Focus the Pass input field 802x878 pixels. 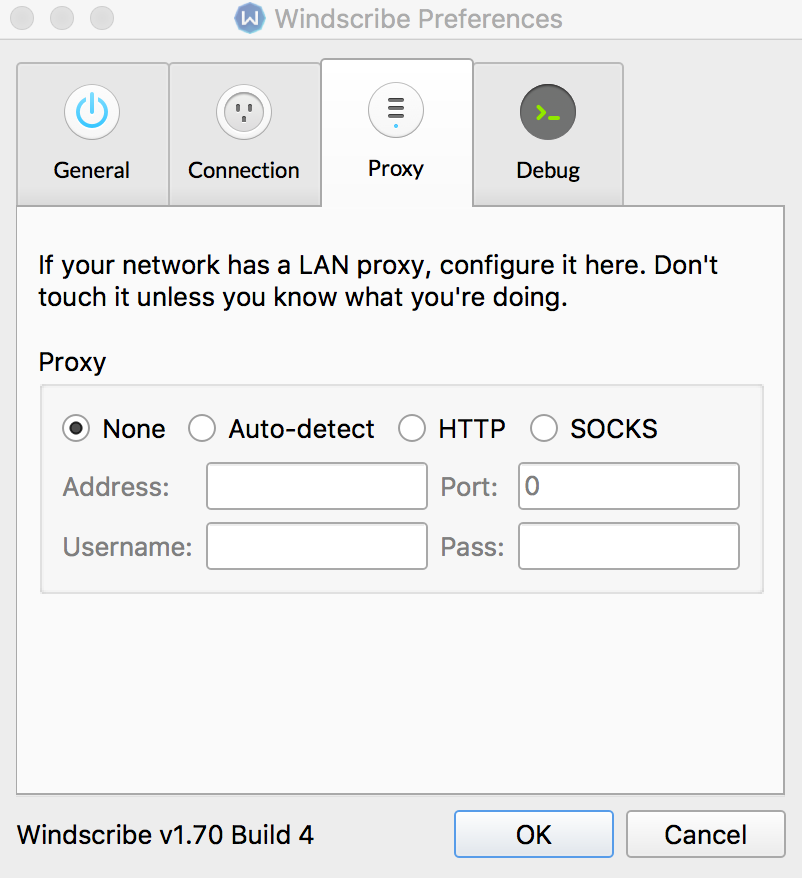tap(629, 547)
